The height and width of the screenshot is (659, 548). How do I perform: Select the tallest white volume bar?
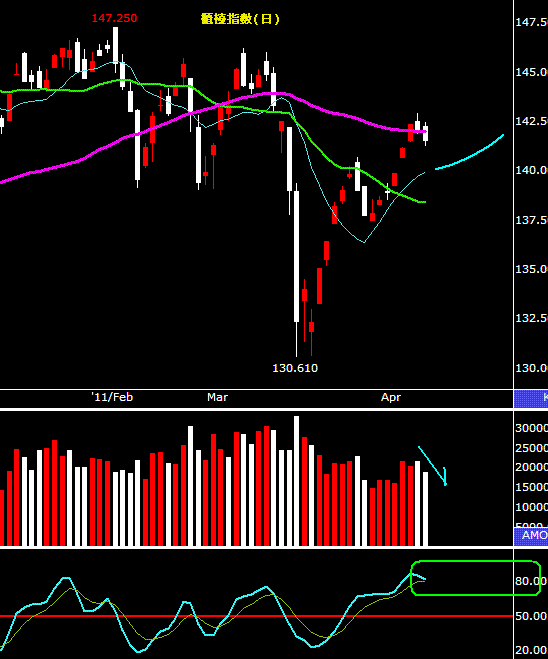296,481
